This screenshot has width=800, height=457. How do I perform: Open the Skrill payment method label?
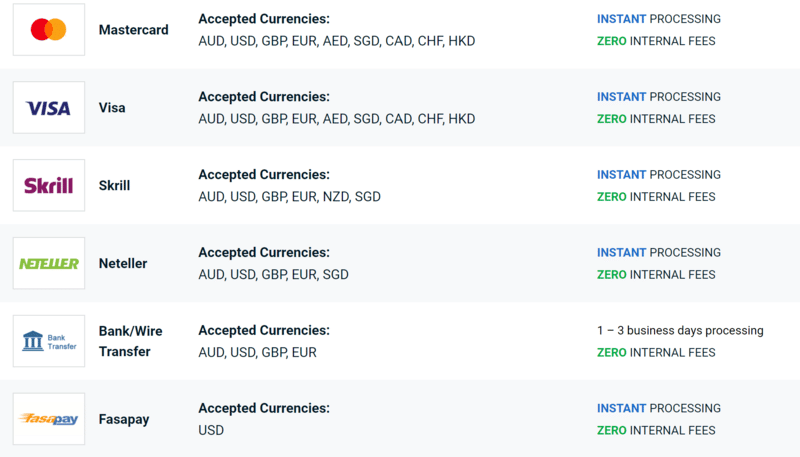(x=114, y=186)
